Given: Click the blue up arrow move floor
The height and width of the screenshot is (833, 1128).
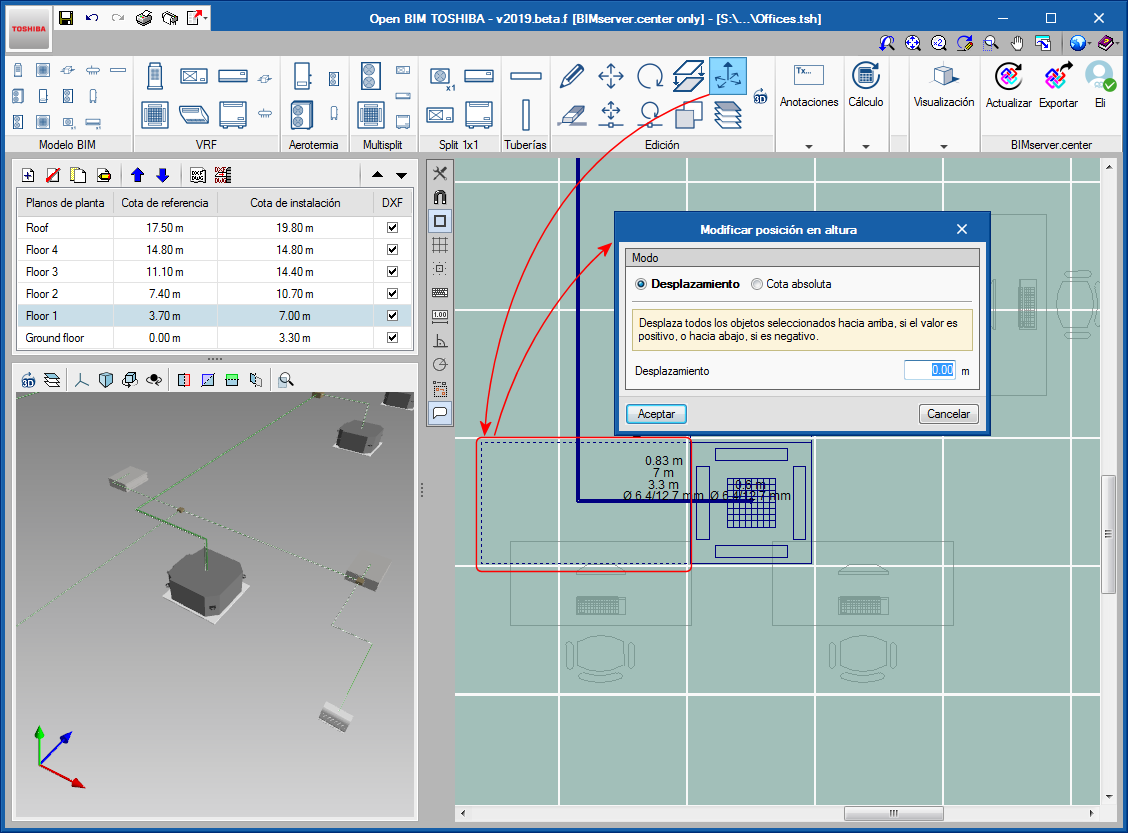Looking at the screenshot, I should 137,175.
